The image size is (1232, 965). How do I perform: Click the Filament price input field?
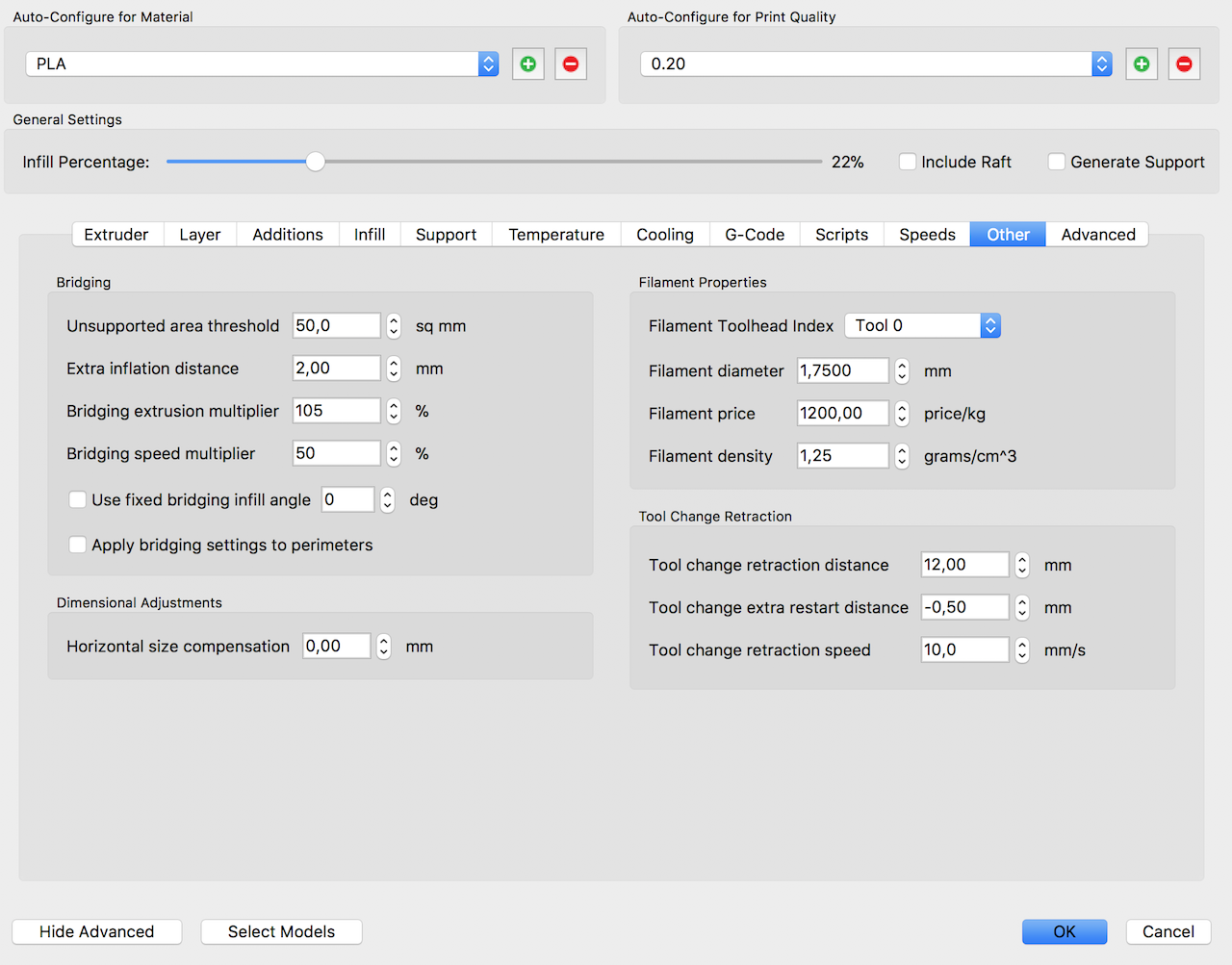point(842,414)
